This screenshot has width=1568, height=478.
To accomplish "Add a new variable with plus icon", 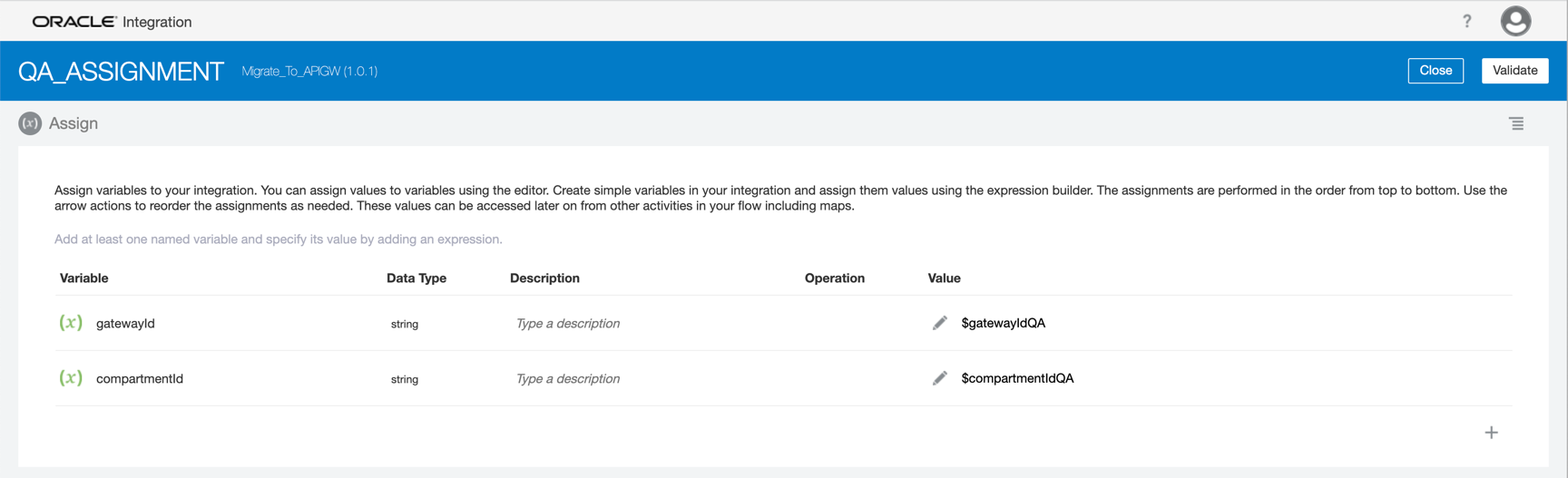I will 1491,433.
